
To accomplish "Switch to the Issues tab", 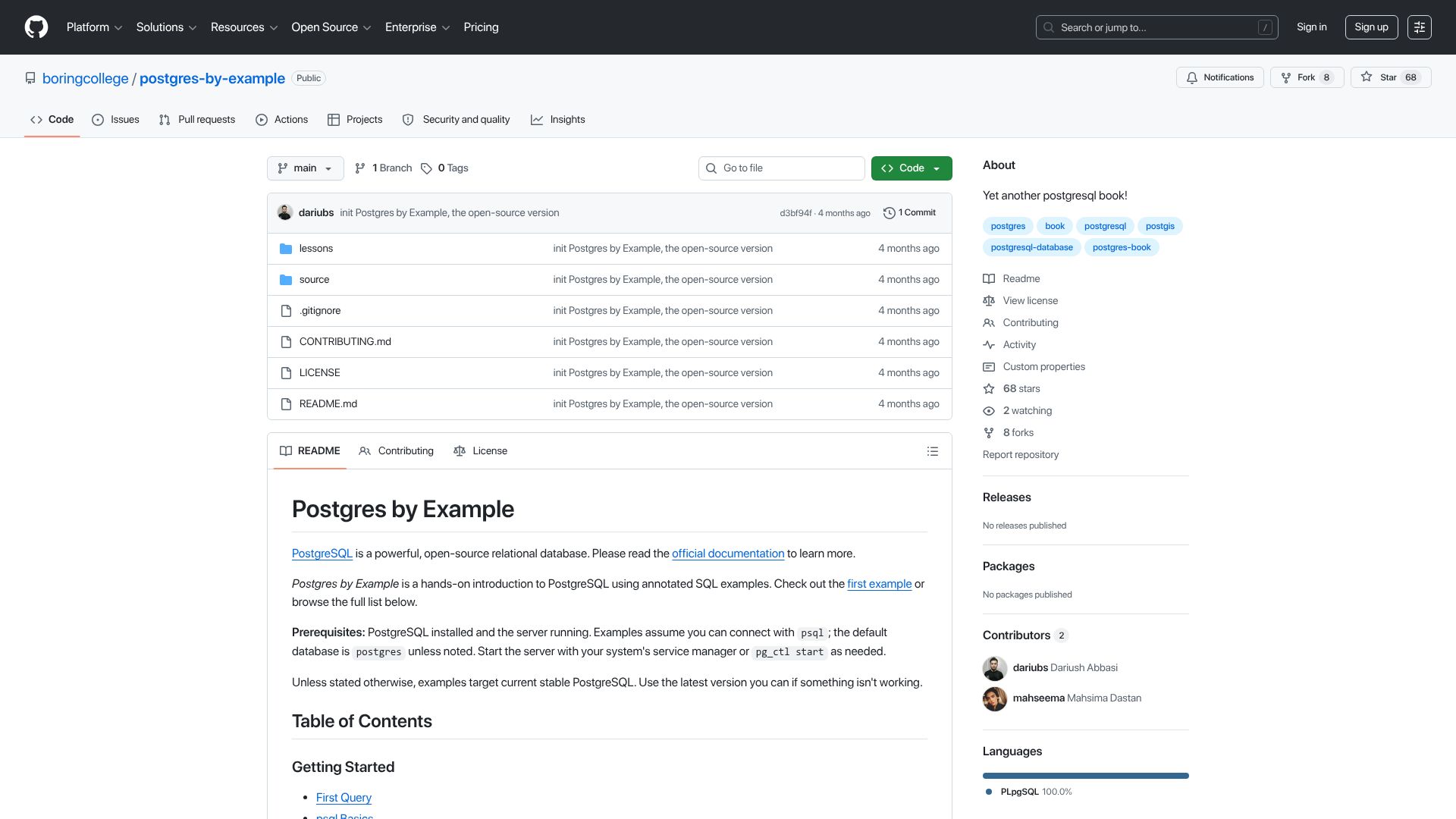I will click(115, 120).
